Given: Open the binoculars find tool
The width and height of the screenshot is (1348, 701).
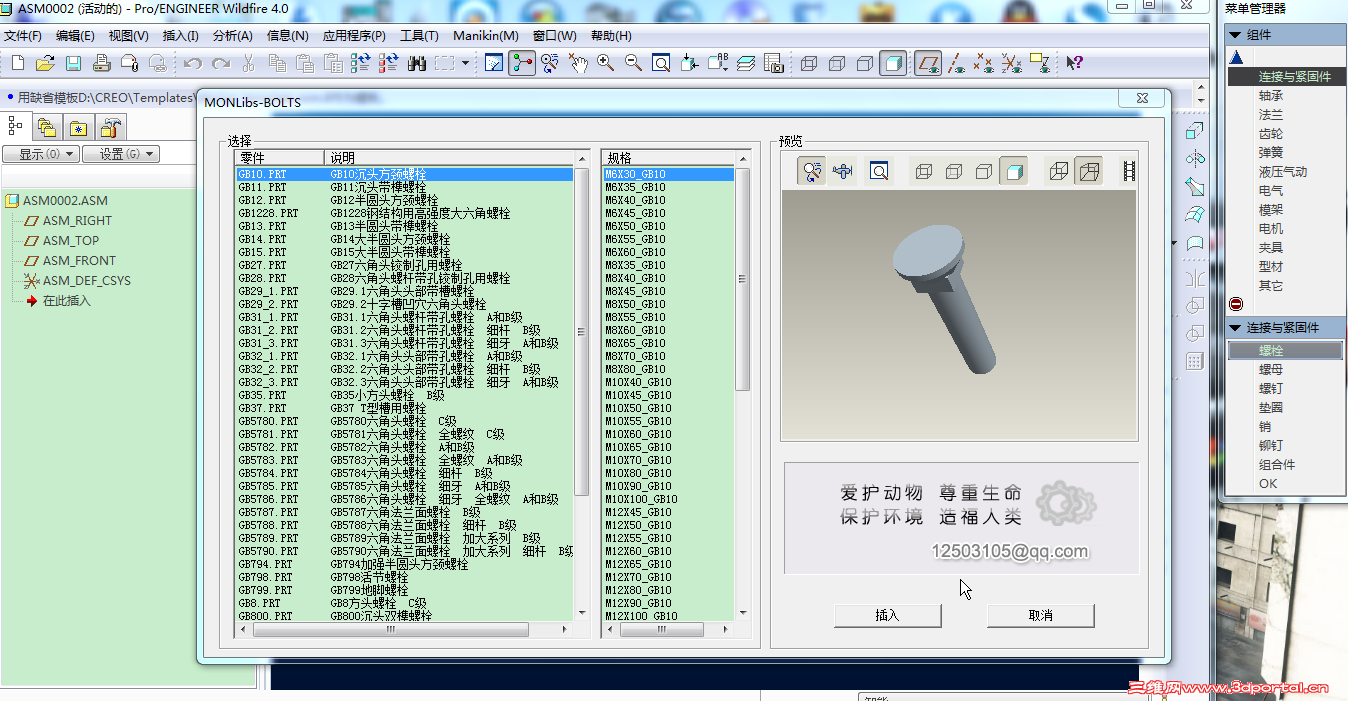Looking at the screenshot, I should (x=417, y=63).
